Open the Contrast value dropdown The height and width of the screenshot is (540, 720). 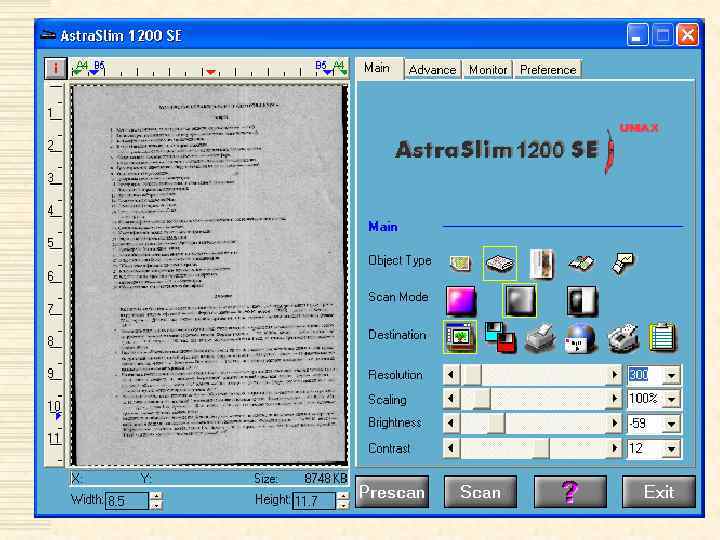[x=671, y=449]
